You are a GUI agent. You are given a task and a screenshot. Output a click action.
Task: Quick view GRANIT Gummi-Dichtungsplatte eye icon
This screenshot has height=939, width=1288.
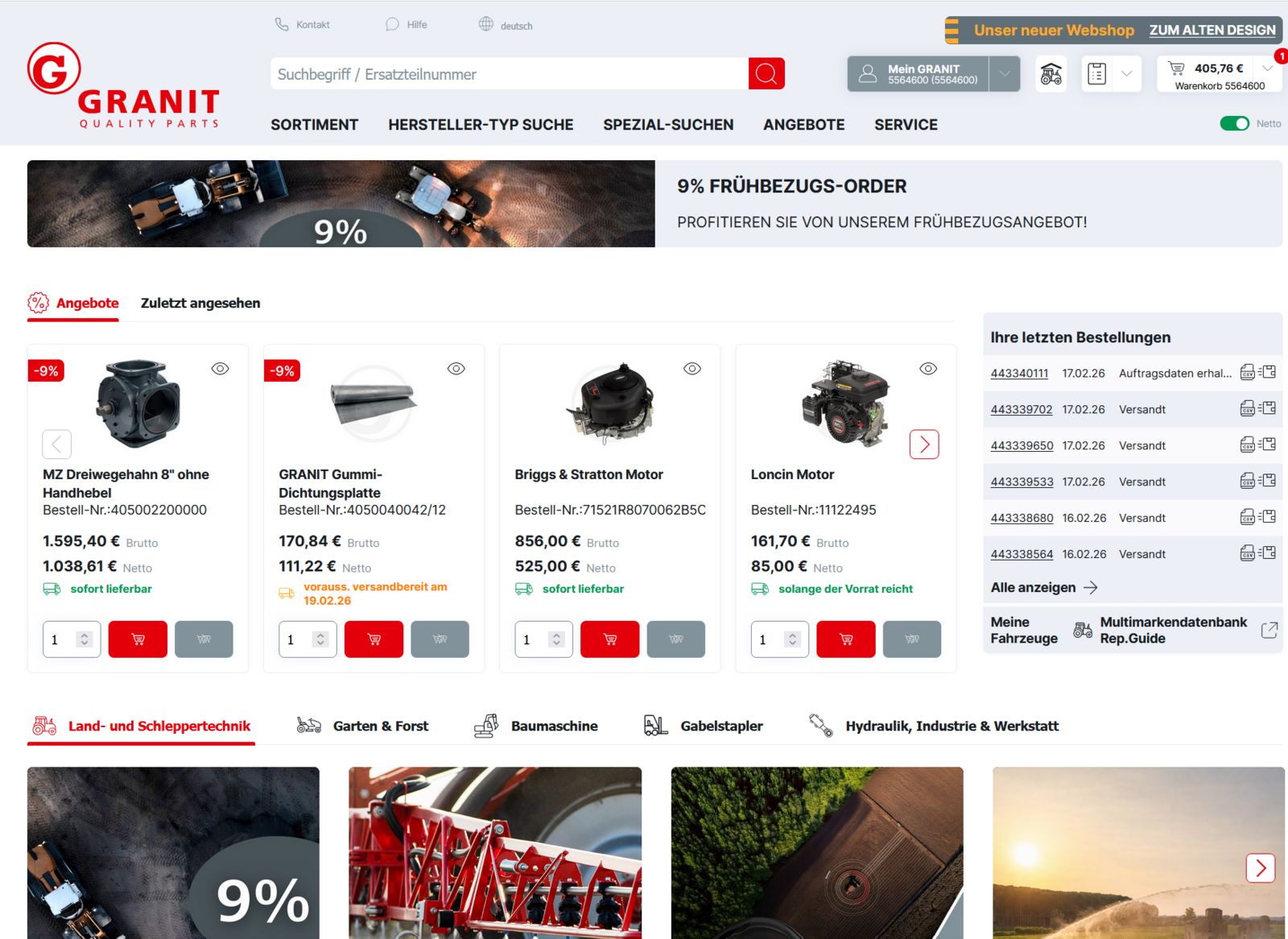(x=456, y=369)
